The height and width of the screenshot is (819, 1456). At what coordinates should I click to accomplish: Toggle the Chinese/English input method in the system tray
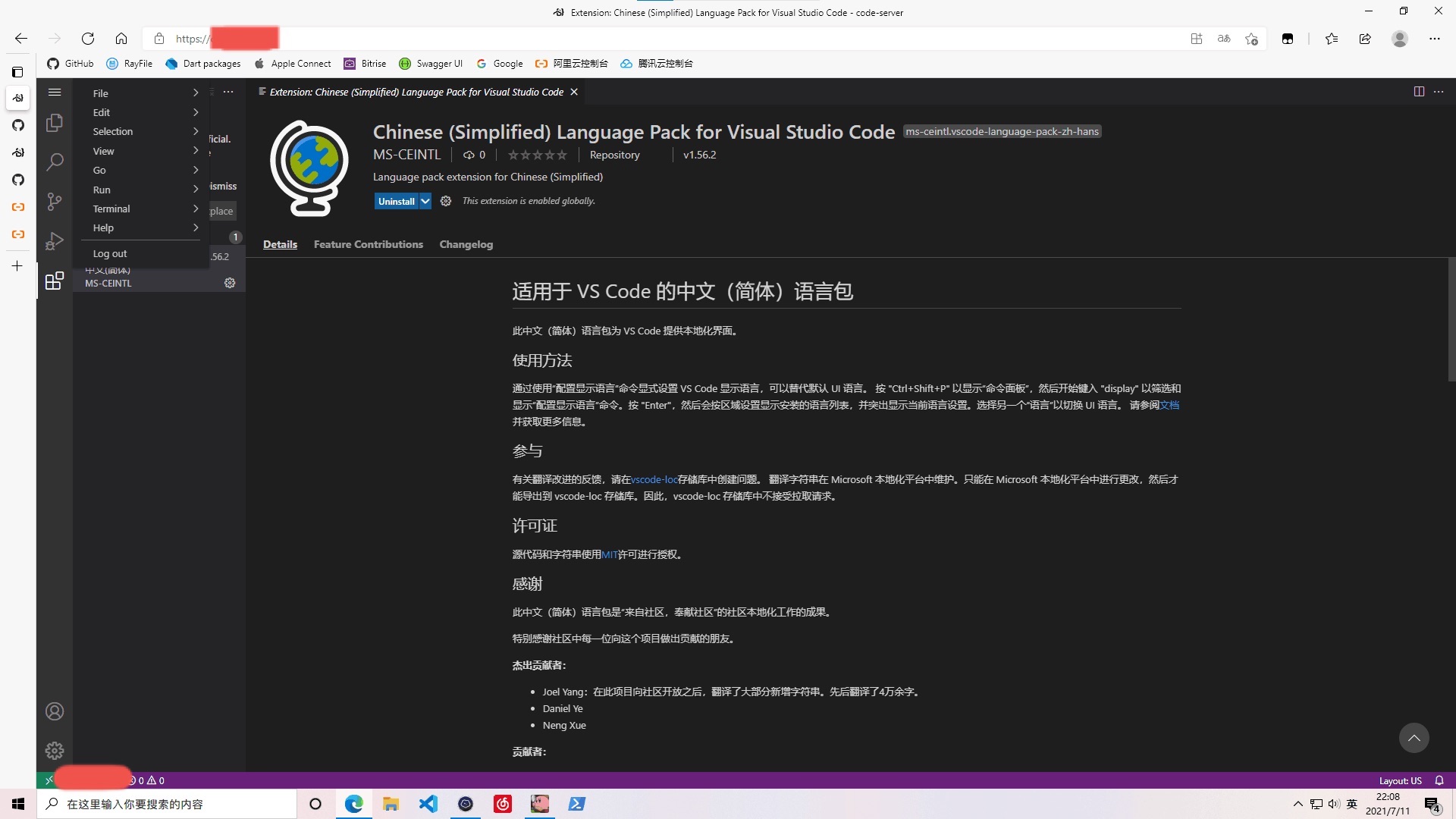coord(1352,805)
